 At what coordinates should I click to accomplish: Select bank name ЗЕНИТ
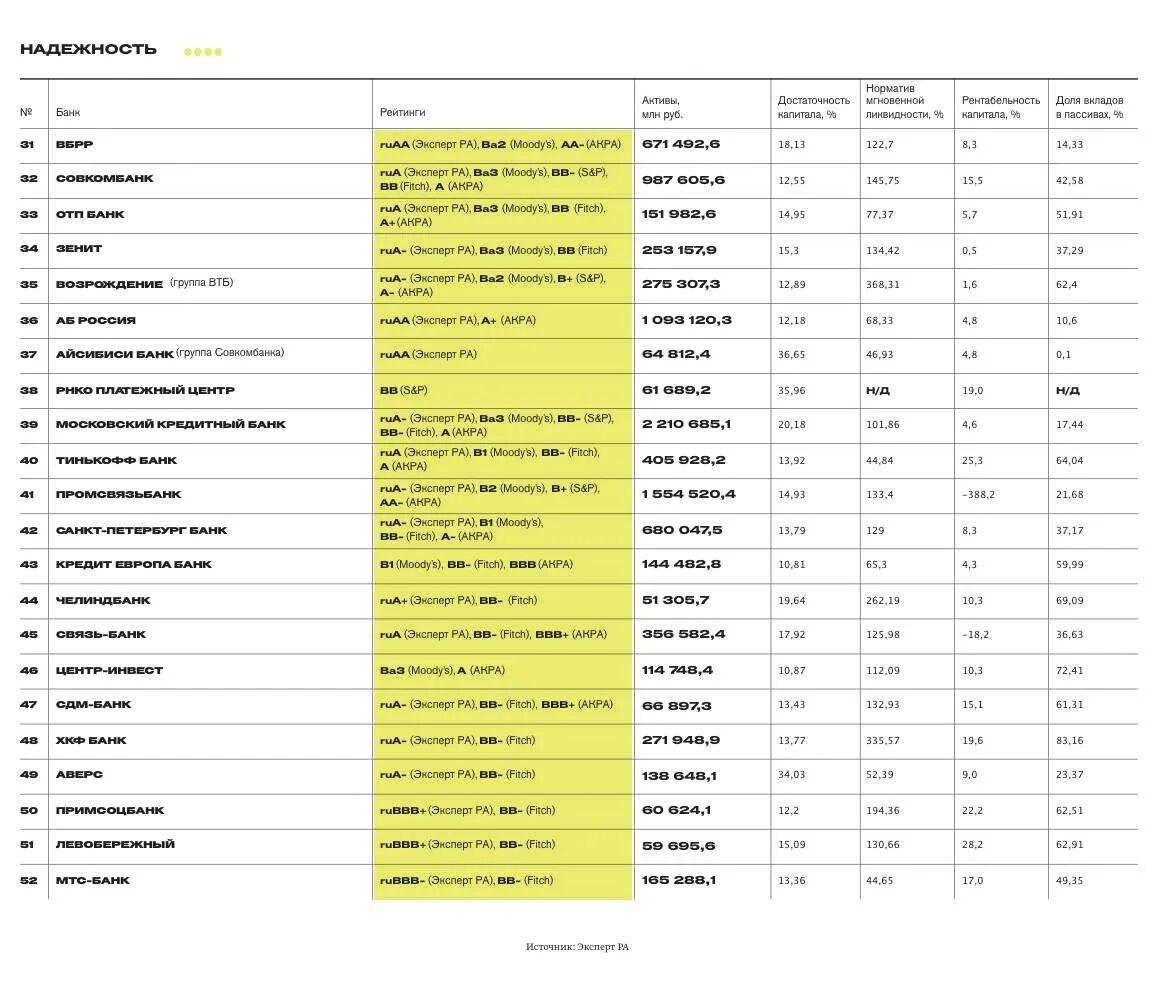pyautogui.click(x=79, y=249)
